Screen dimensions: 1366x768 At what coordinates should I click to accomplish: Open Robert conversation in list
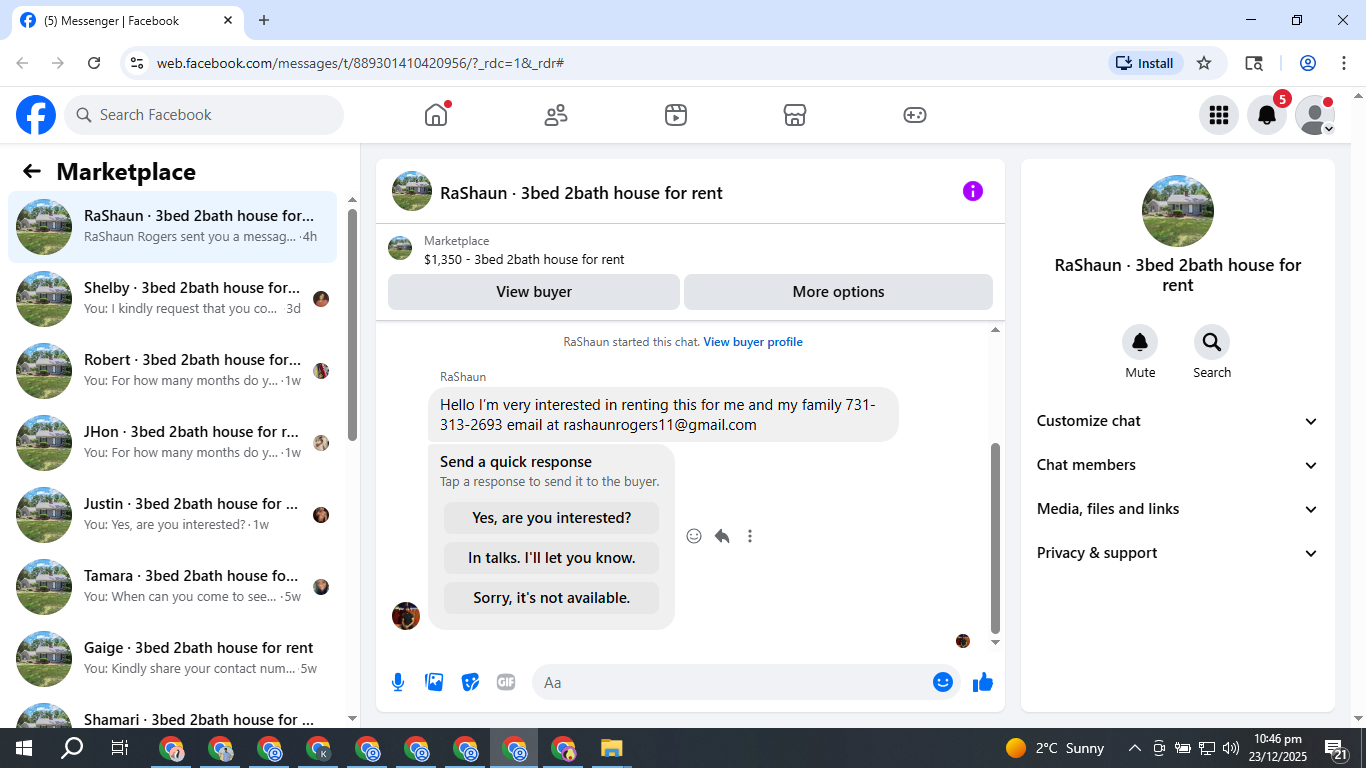(172, 371)
